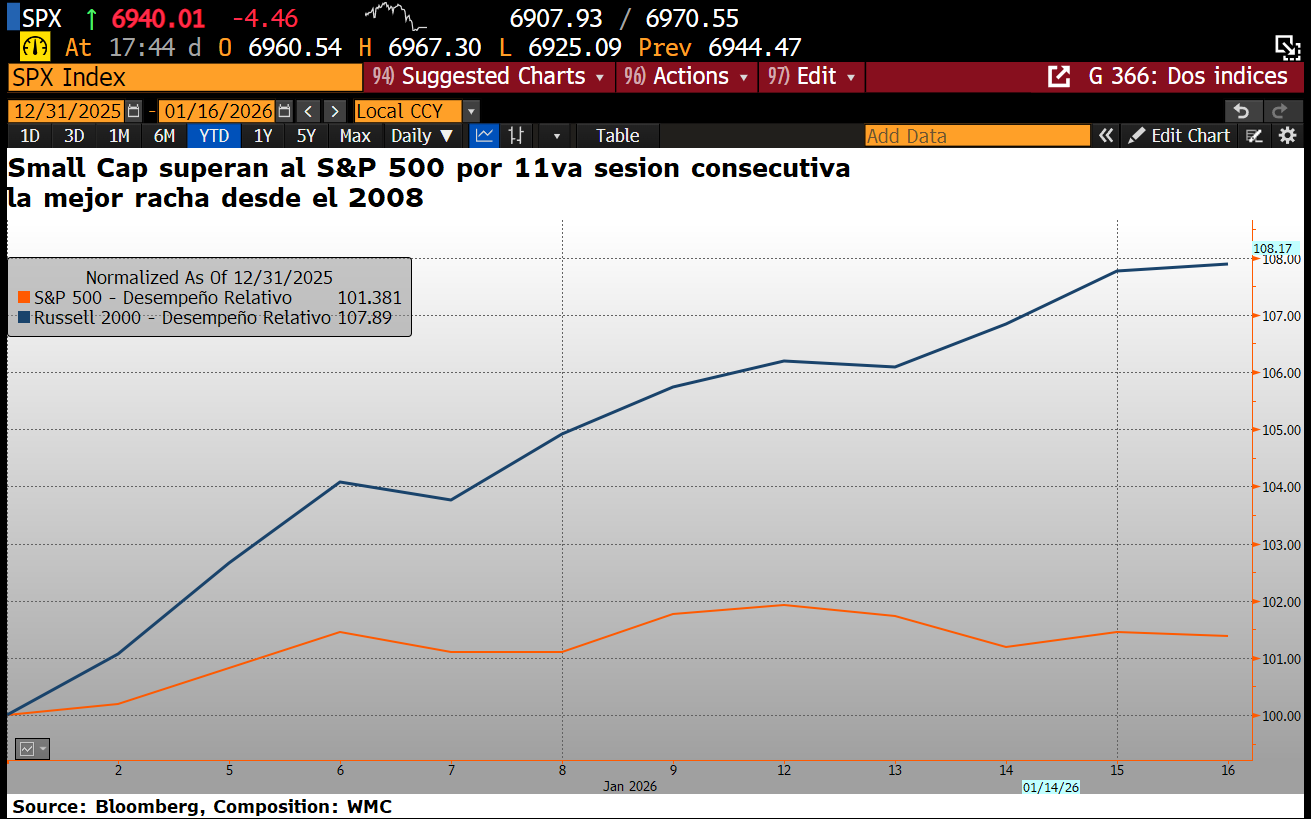This screenshot has height=819, width=1311.
Task: Click the end date field 01/16/2026
Action: click(x=218, y=111)
